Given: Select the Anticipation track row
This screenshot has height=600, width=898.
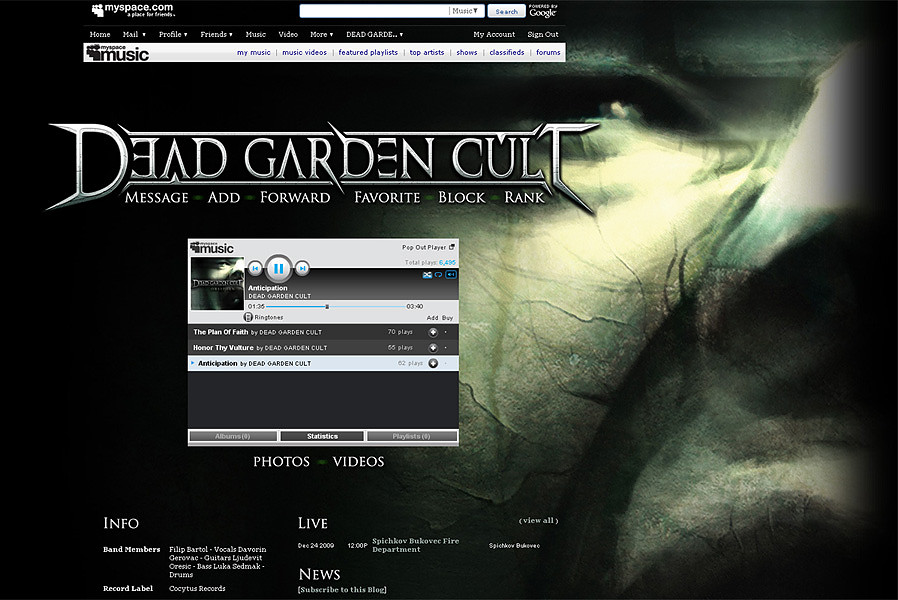Looking at the screenshot, I should (x=323, y=364).
